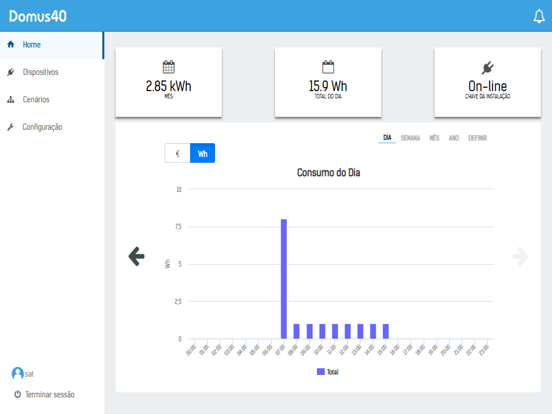Screen dimensions: 552x414
Task: Click the Home house icon in sidebar
Action: coord(11,44)
